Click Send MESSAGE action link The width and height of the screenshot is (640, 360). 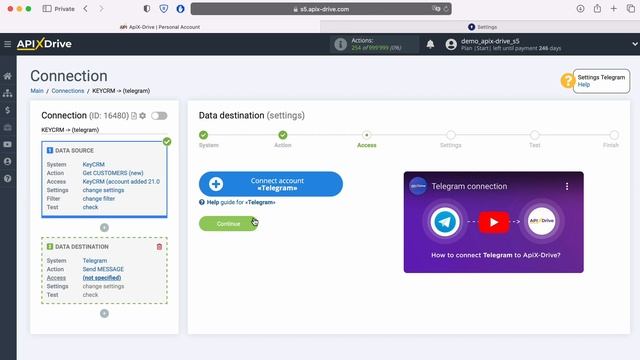tap(103, 269)
